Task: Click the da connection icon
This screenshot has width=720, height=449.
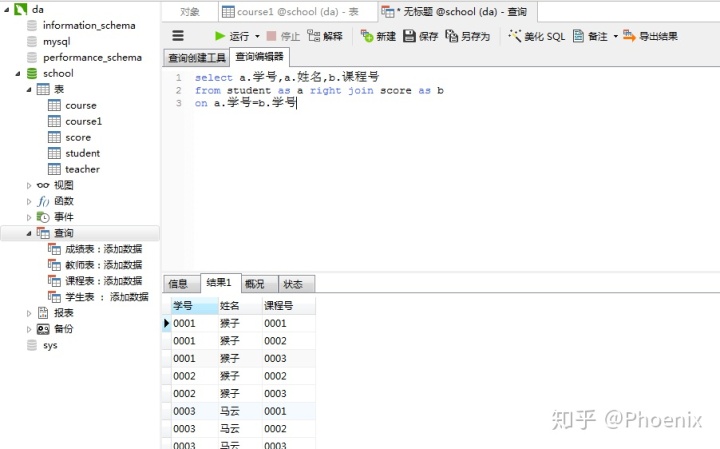Action: [x=21, y=9]
